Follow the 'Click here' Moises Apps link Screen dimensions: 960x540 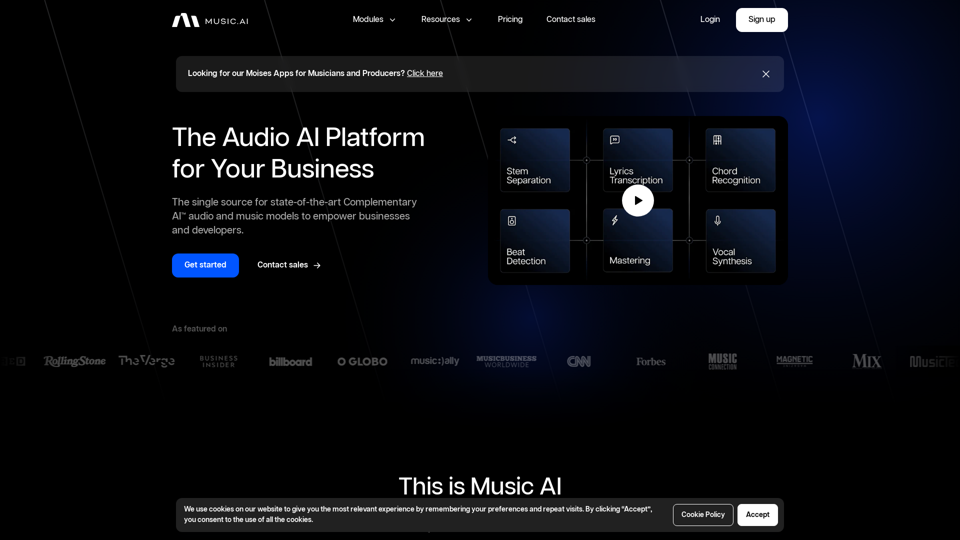pyautogui.click(x=425, y=73)
